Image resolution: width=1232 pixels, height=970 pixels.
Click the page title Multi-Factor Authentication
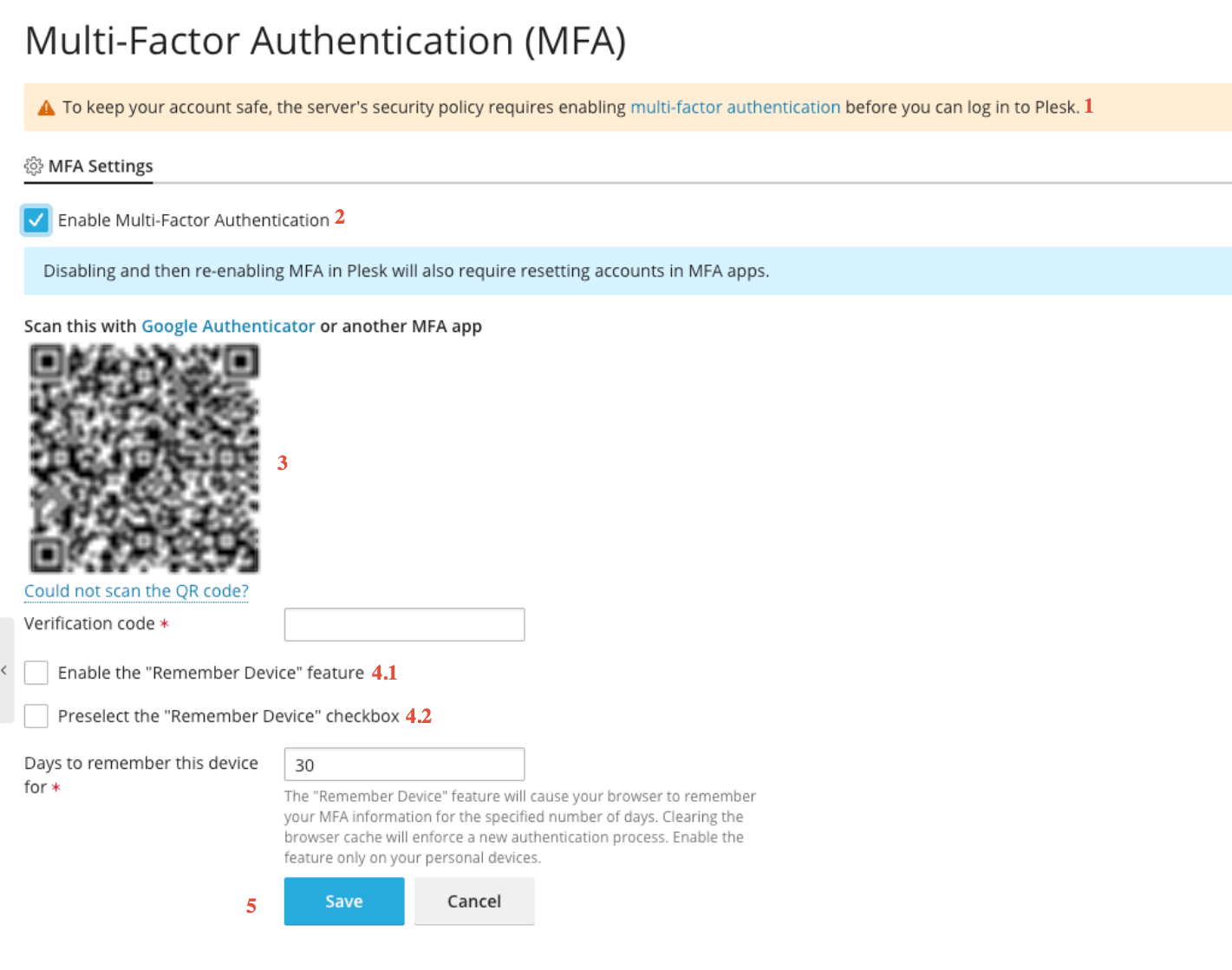tap(325, 40)
